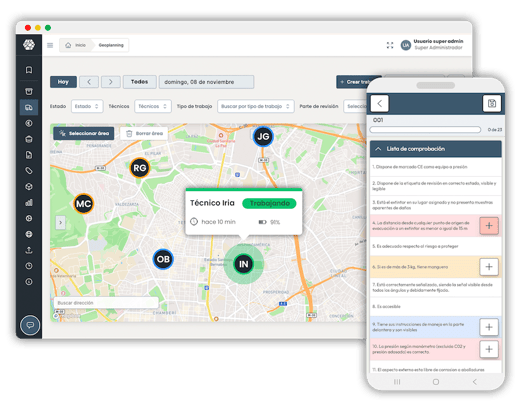Expand 'Buscar por tipo de trabajo' dropdown
The image size is (520, 403).
[x=256, y=106]
